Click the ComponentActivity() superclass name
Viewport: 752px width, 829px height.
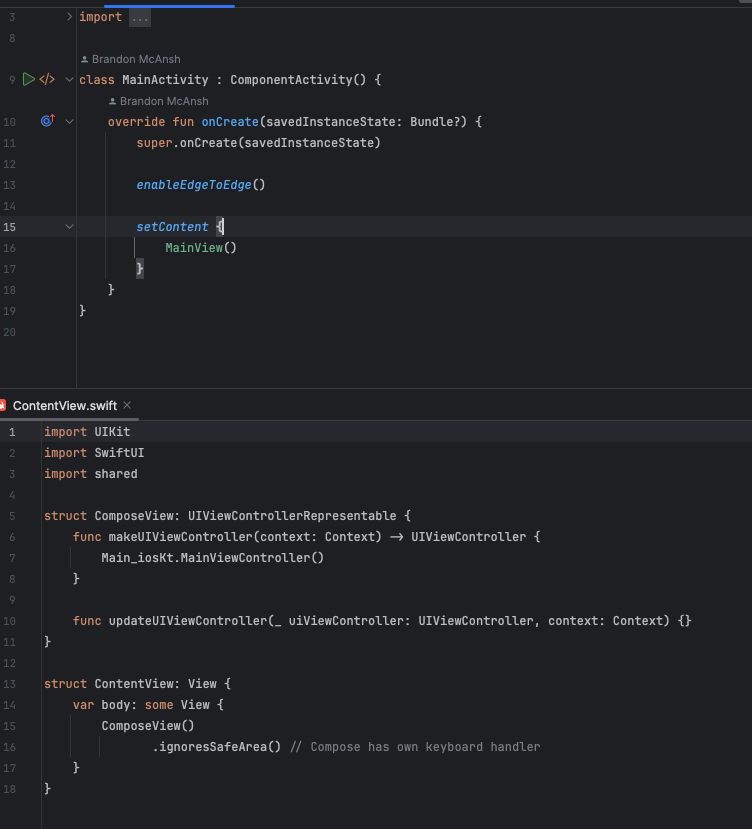coord(298,80)
